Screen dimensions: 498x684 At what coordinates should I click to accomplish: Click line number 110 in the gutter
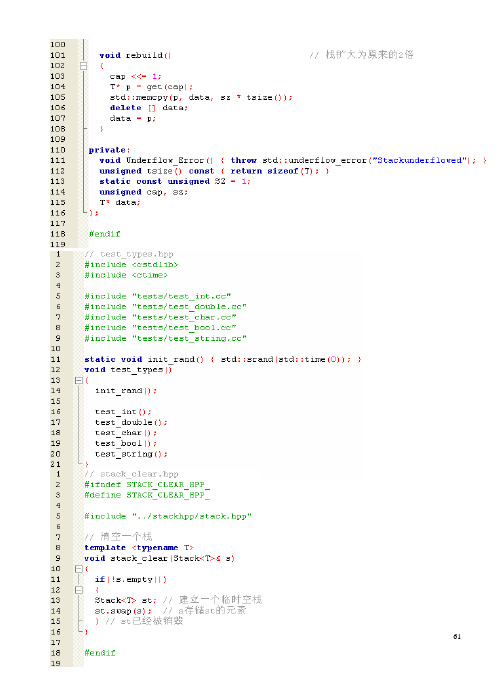pyautogui.click(x=58, y=150)
